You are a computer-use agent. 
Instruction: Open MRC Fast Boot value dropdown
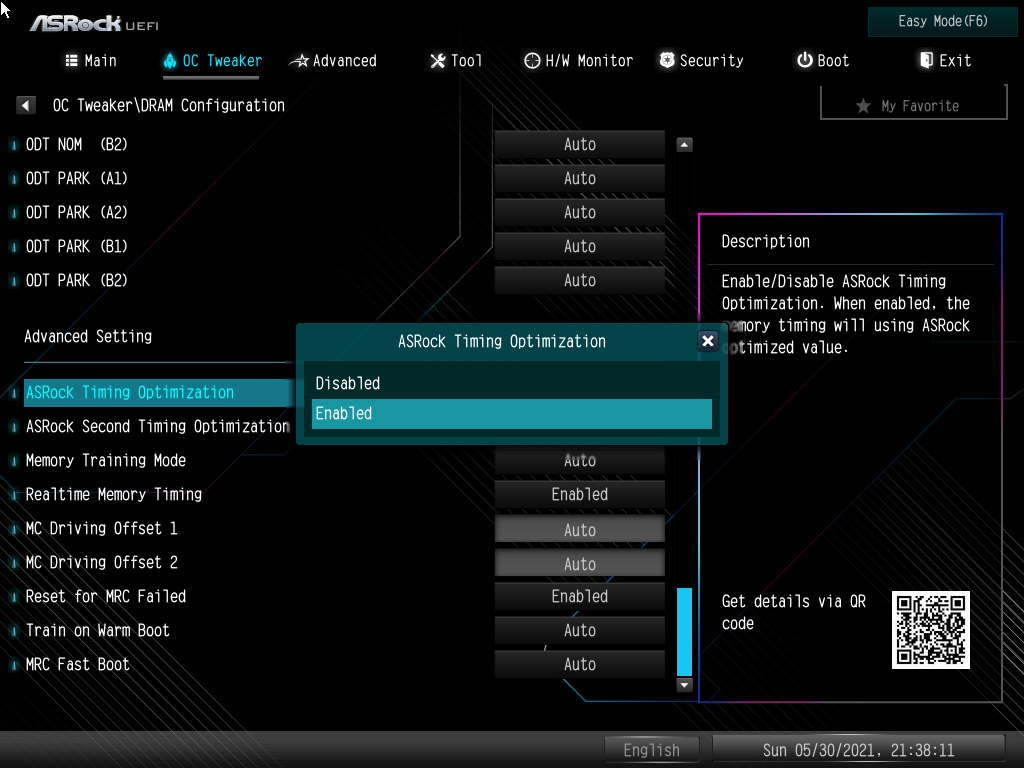(x=580, y=664)
